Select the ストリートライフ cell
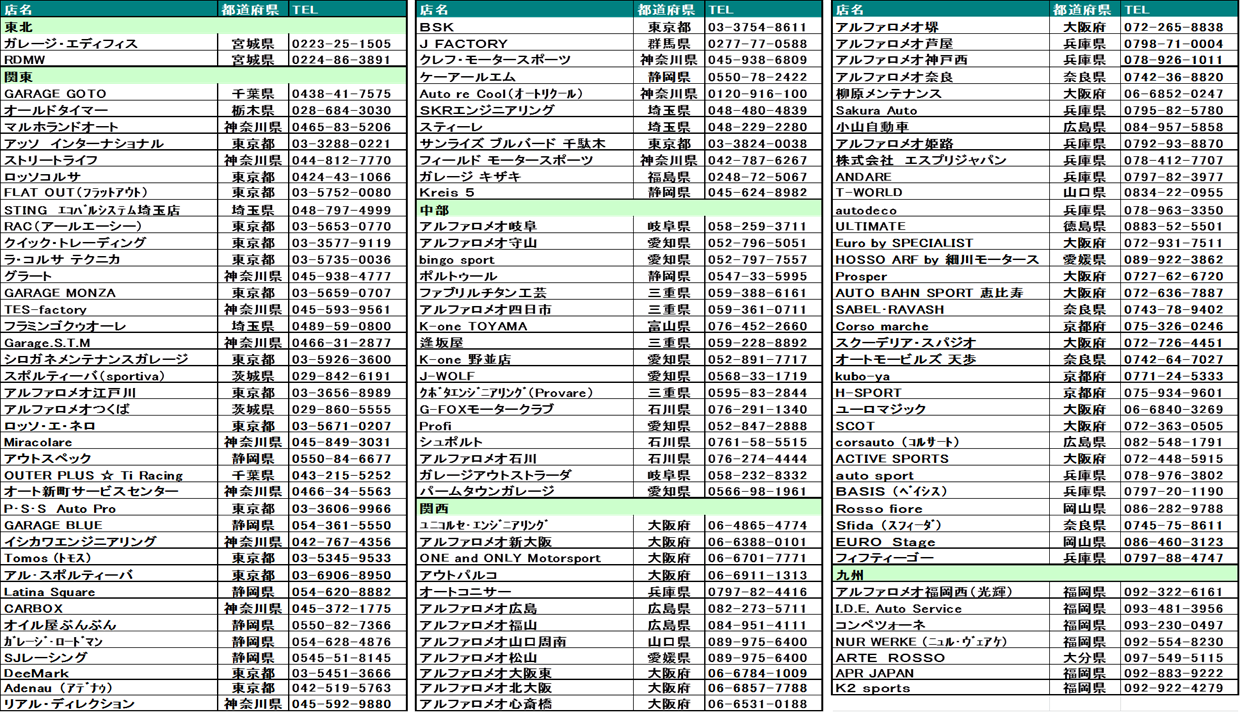The width and height of the screenshot is (1240, 712). tap(109, 160)
